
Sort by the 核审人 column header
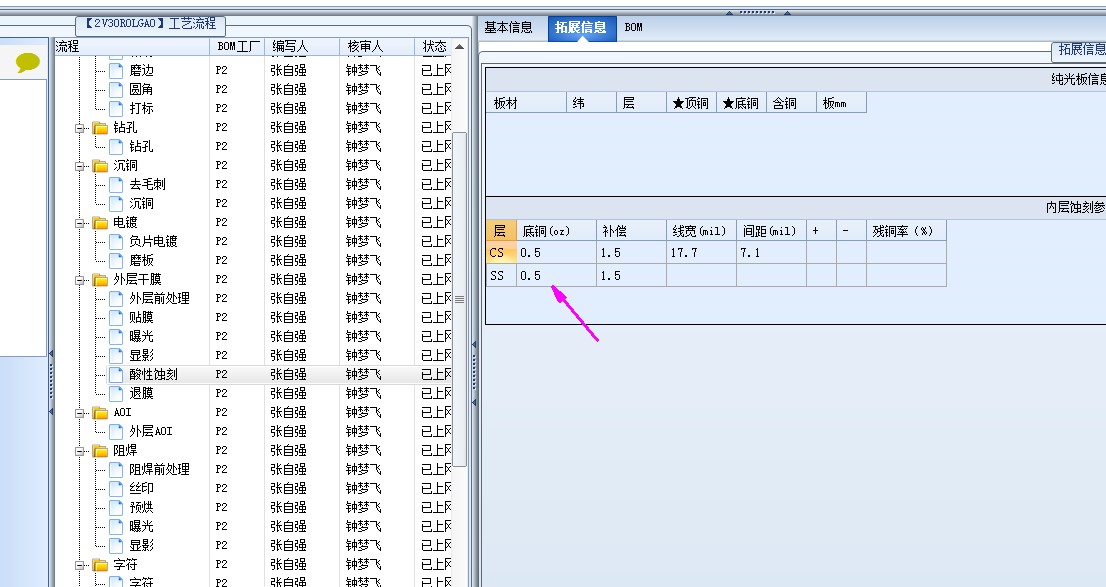coord(377,47)
